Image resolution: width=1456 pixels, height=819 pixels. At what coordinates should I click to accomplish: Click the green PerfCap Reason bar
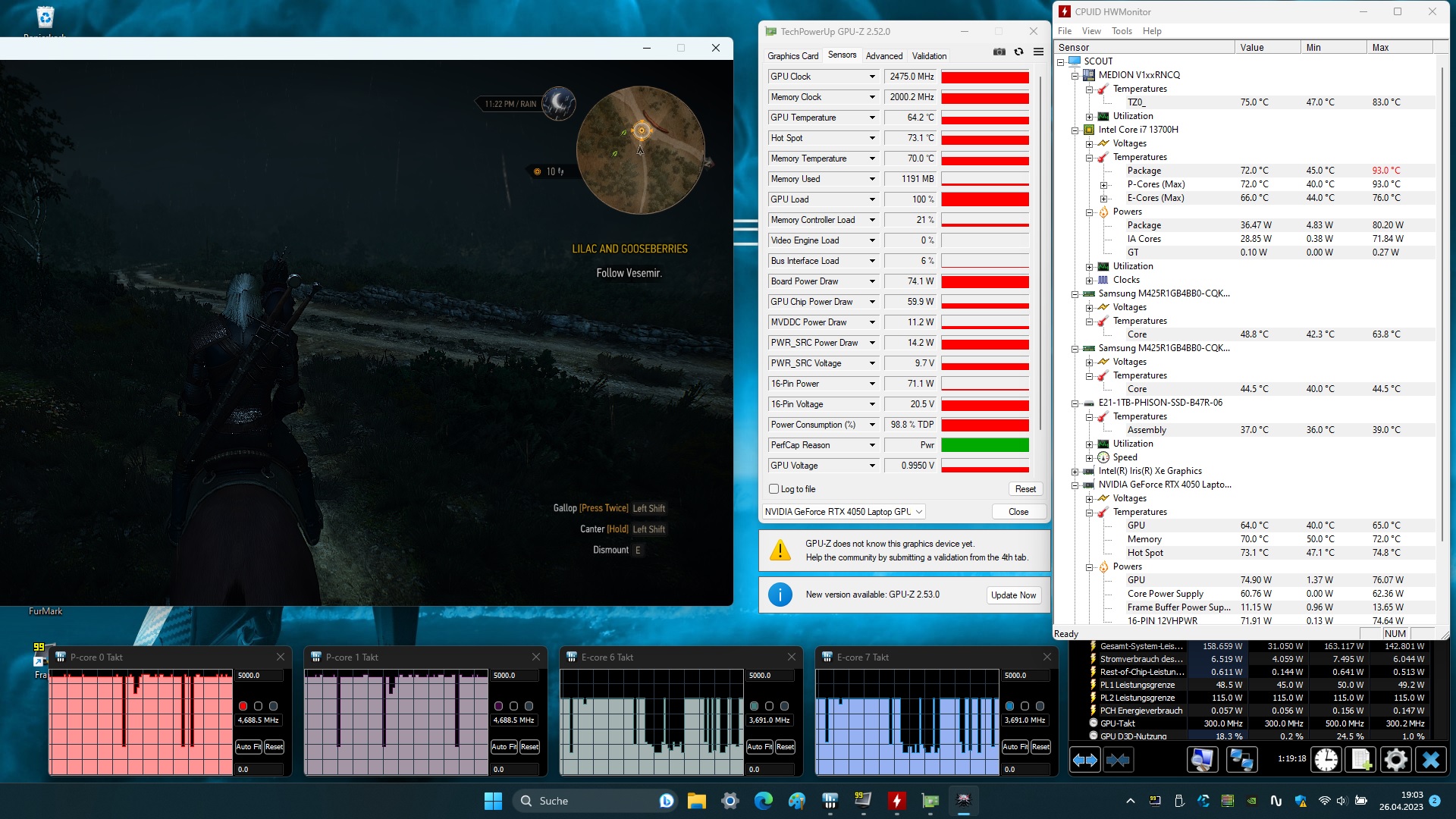click(x=985, y=445)
